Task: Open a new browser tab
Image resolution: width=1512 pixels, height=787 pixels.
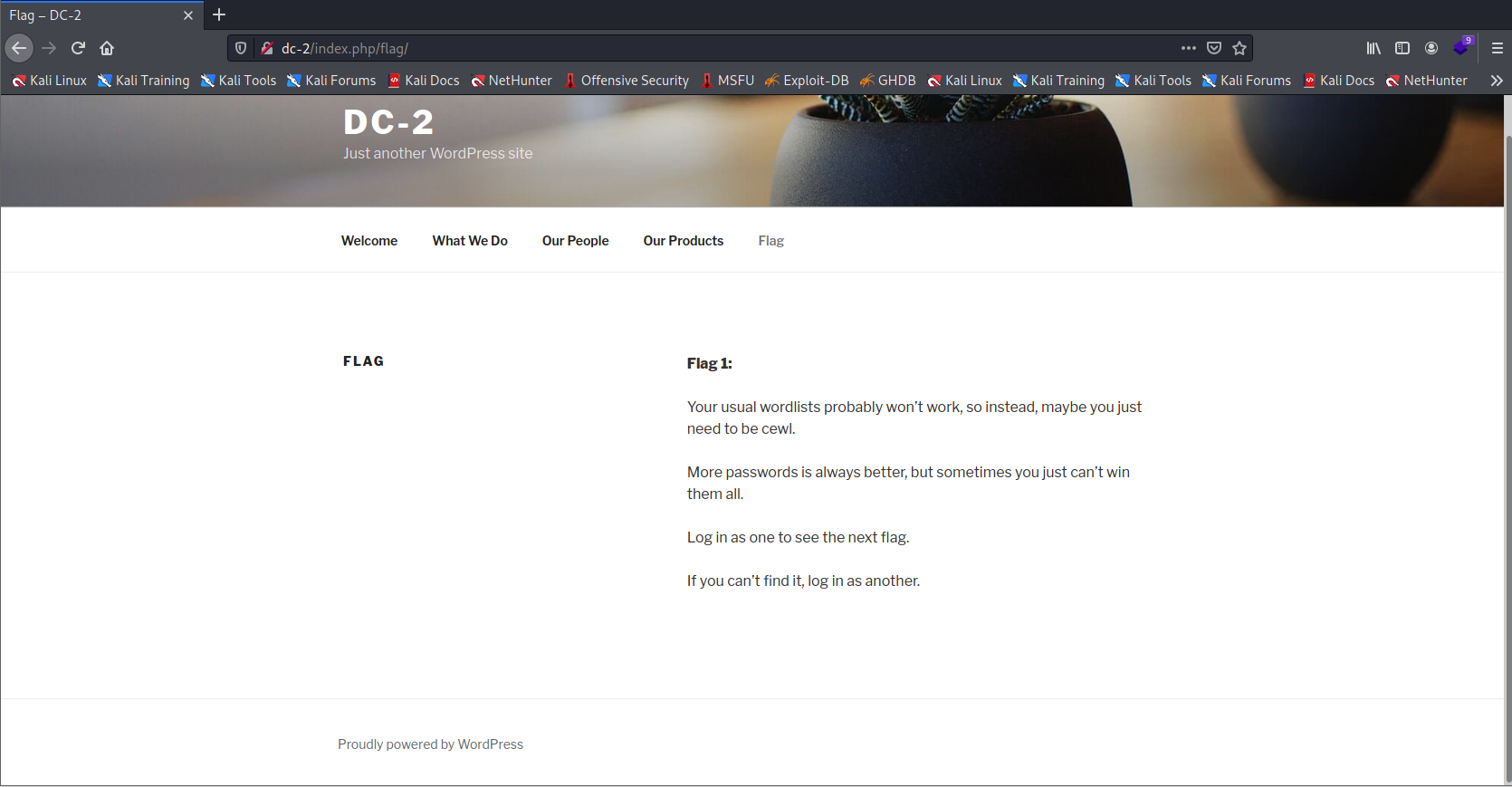Action: 219,14
